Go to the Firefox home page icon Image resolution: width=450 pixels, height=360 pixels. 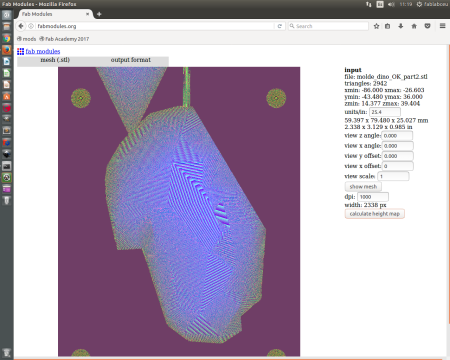pyautogui.click(x=414, y=26)
